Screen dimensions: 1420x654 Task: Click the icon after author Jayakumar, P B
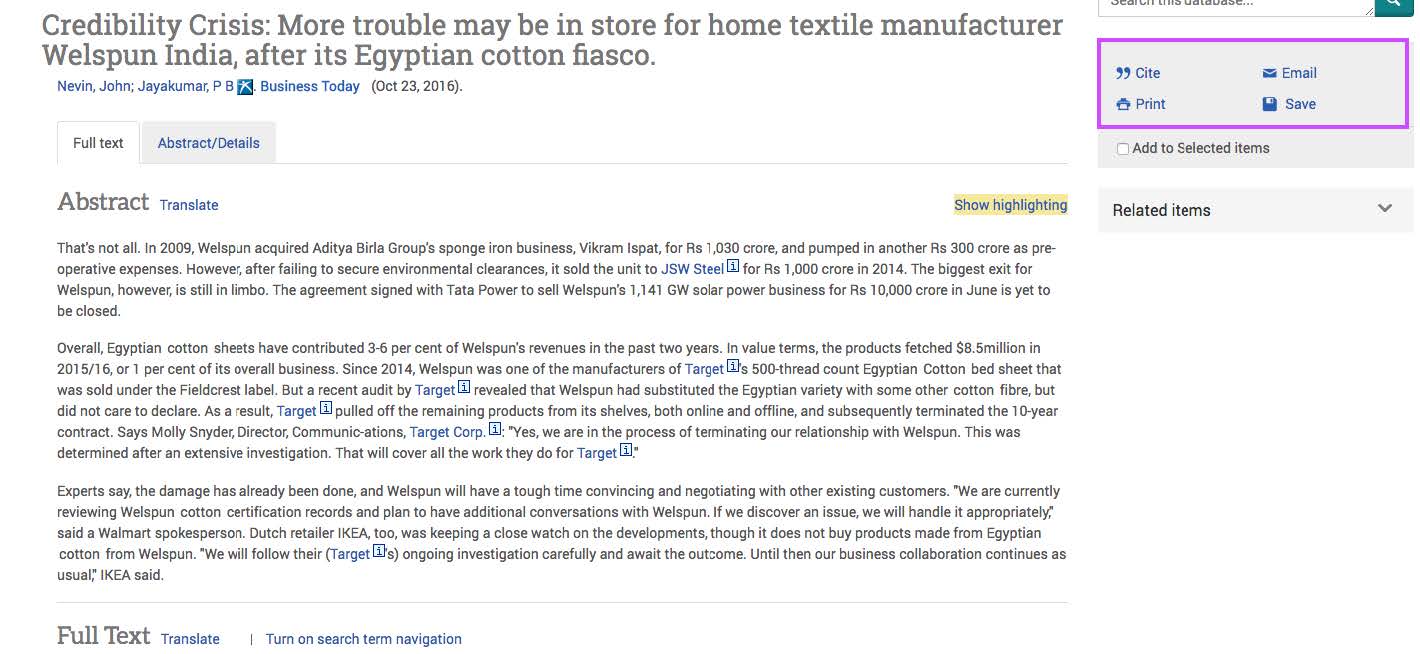245,87
